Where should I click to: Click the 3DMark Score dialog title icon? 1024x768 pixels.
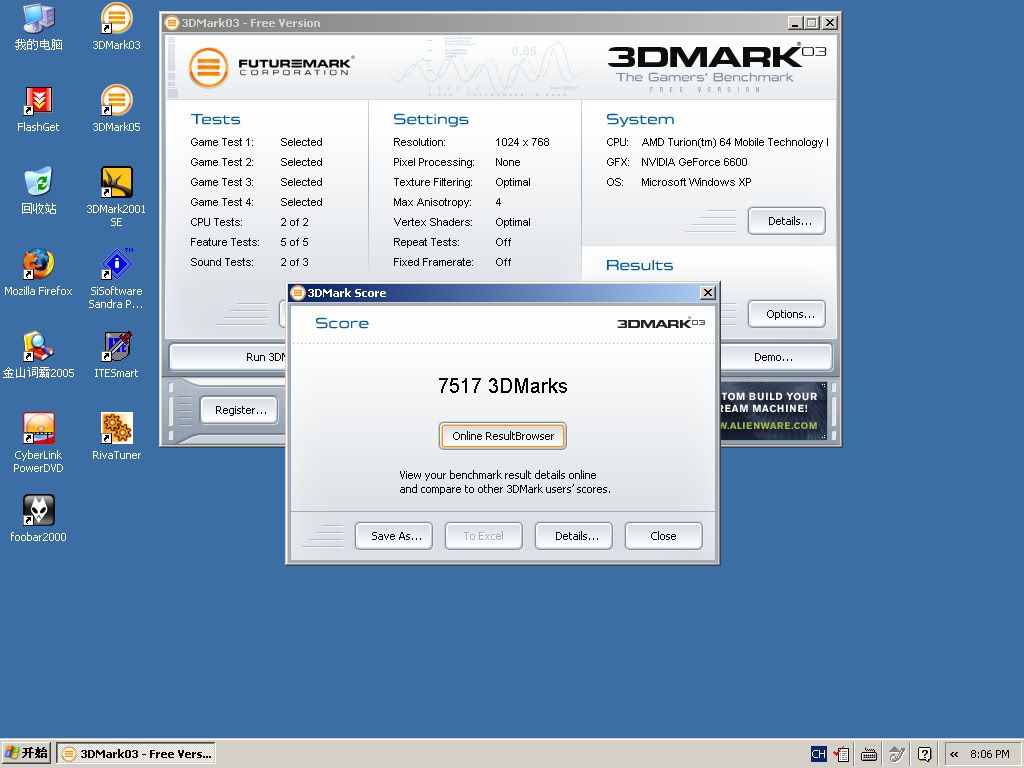(x=298, y=293)
